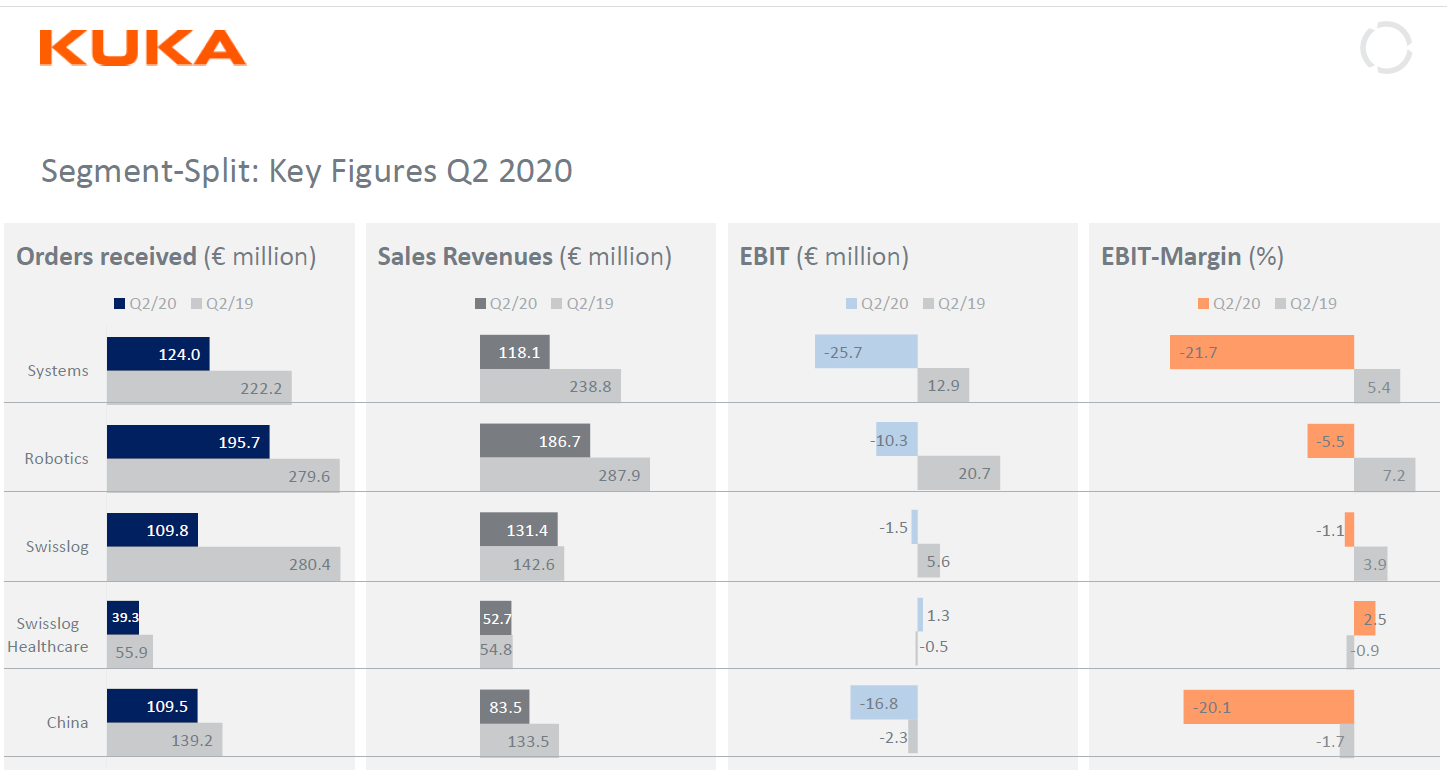Click the Healthcare sales bar showing 52.7
Image resolution: width=1447 pixels, height=778 pixels.
click(496, 618)
